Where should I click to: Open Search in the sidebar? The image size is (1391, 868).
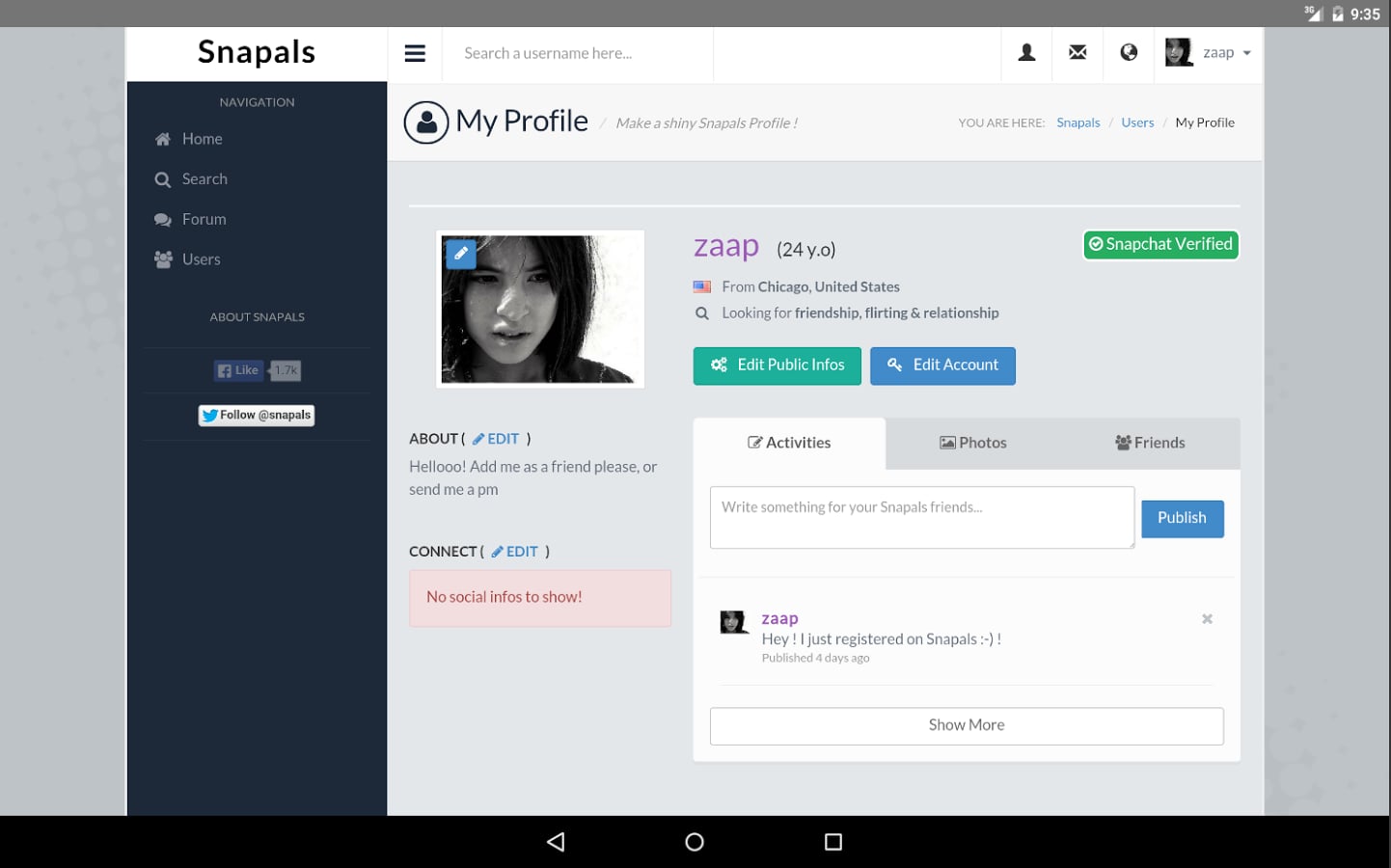[x=205, y=179]
